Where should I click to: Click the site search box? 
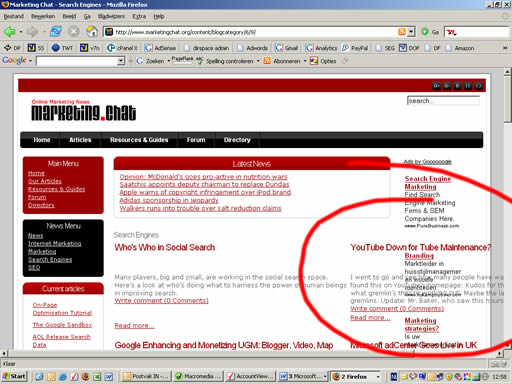[x=443, y=101]
